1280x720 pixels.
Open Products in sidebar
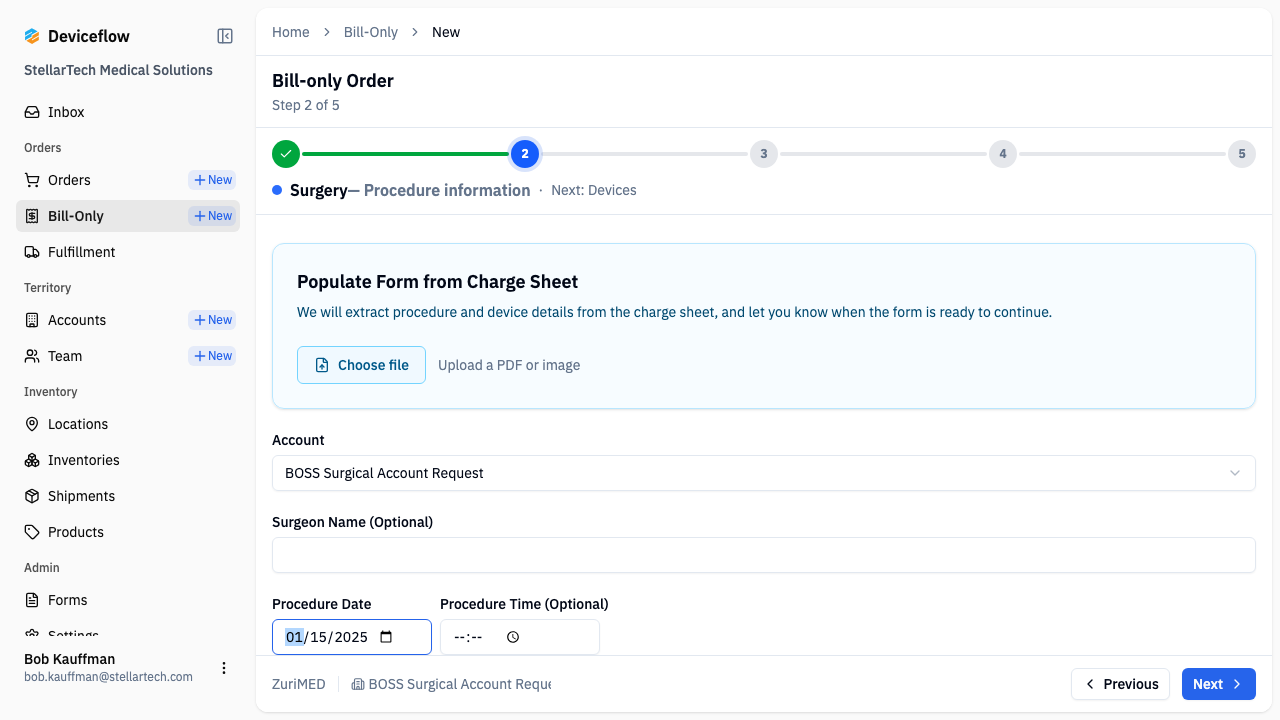coord(128,532)
